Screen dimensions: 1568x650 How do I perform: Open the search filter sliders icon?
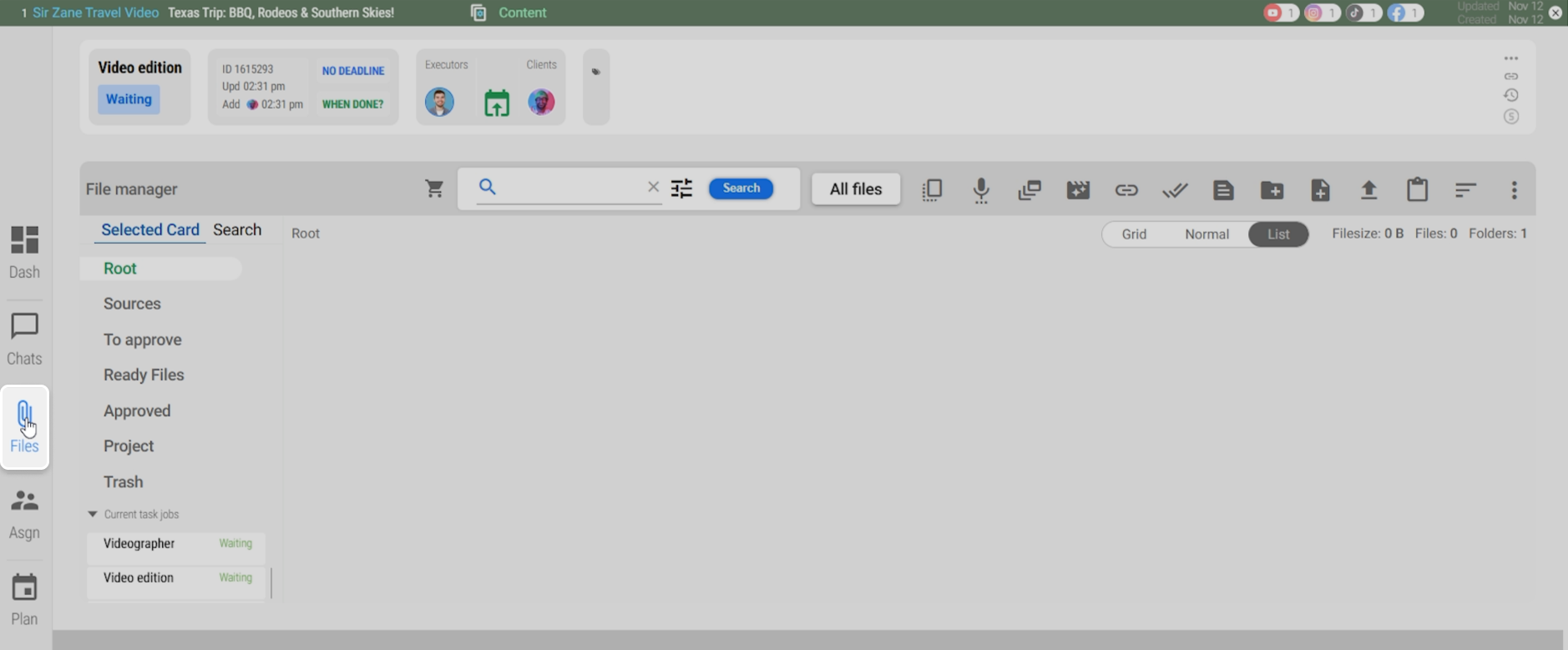click(681, 189)
